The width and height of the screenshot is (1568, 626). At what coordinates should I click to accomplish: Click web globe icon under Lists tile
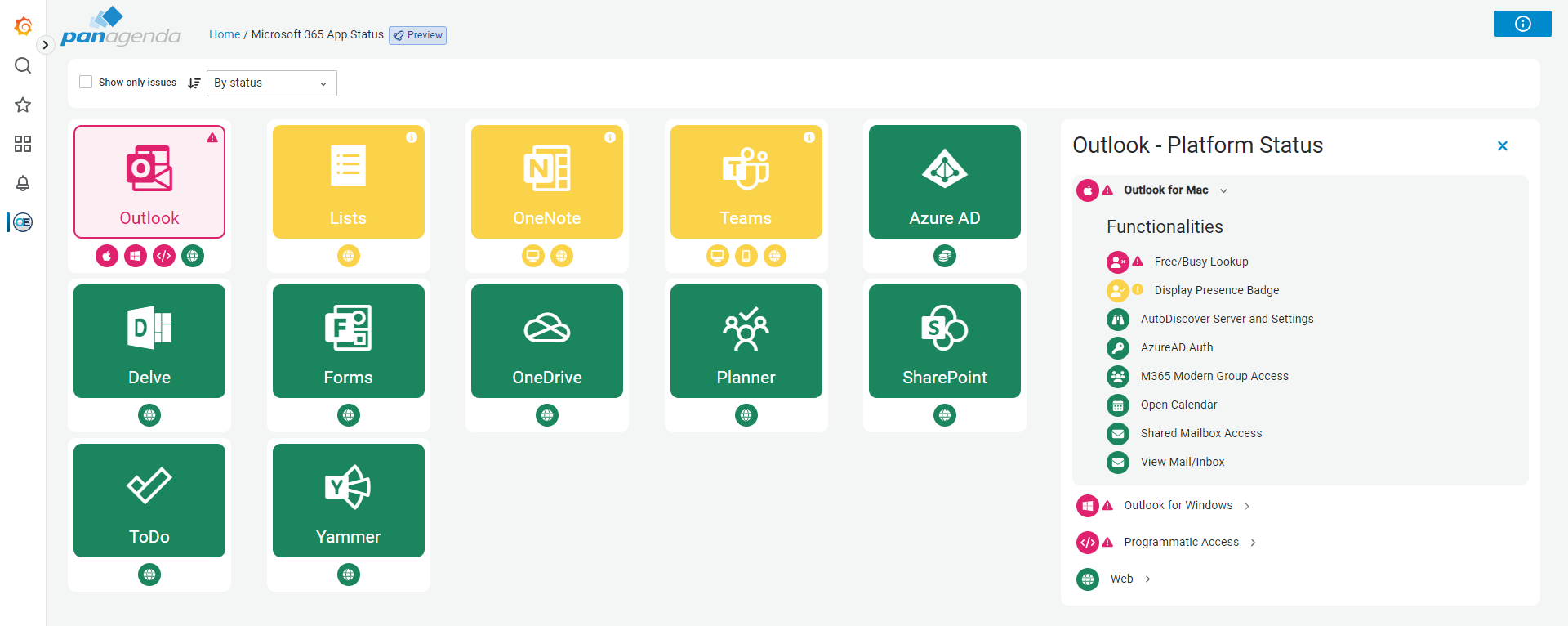tap(349, 256)
